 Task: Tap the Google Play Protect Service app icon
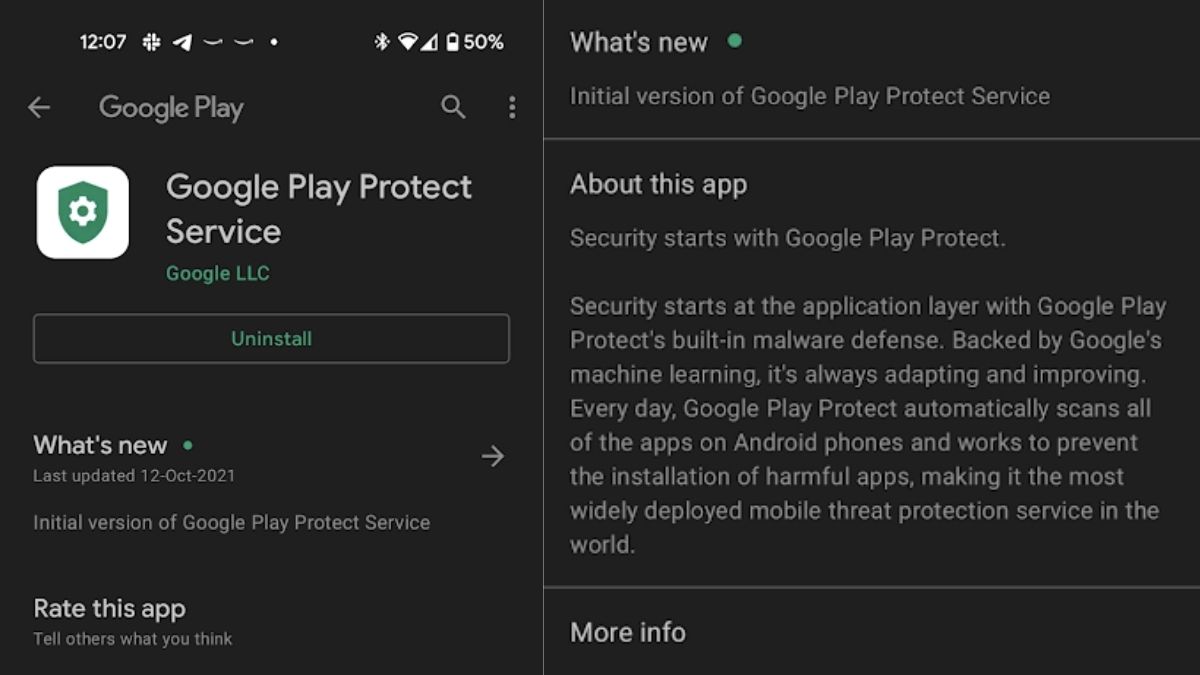(82, 213)
